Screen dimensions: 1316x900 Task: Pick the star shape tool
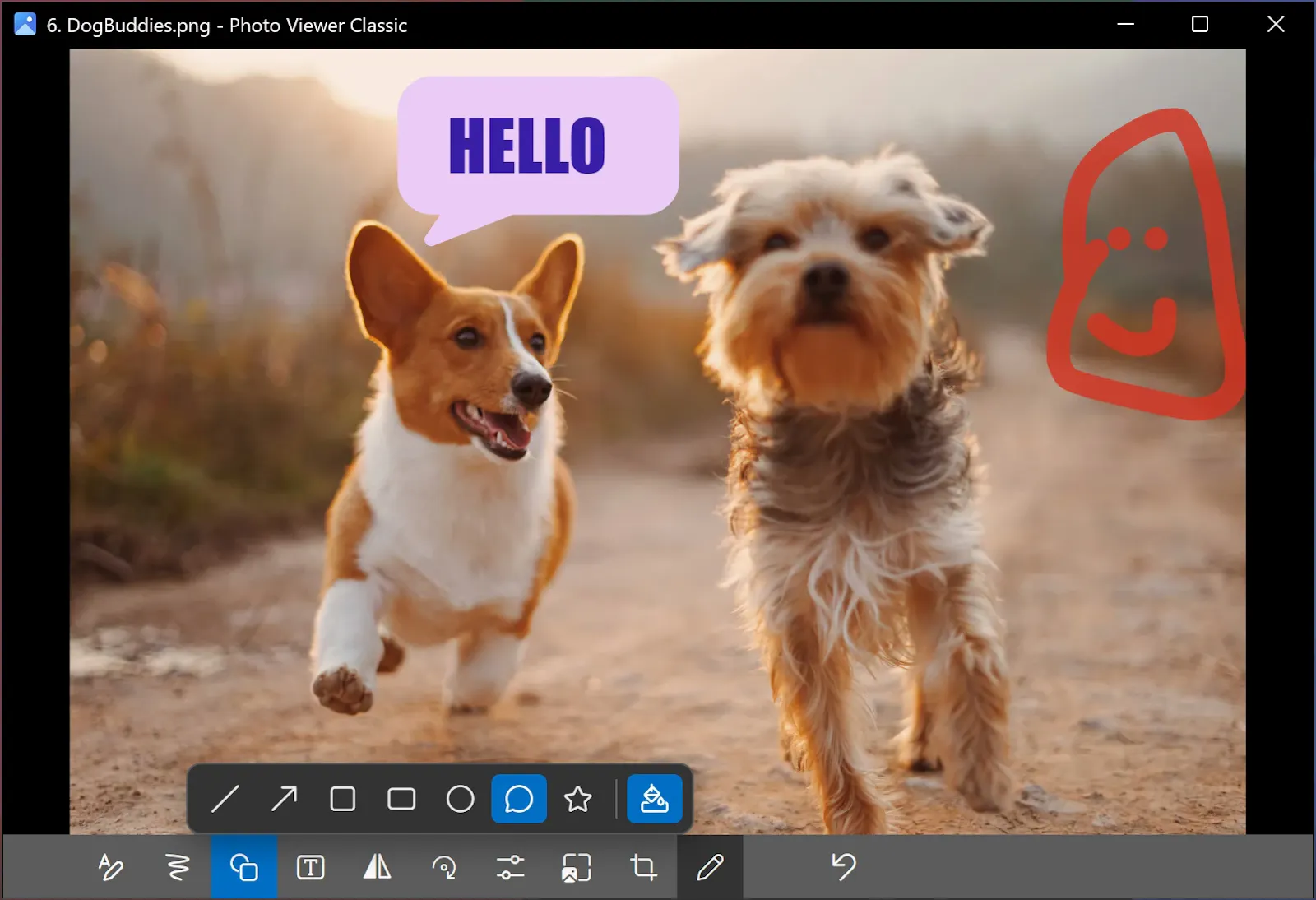click(578, 799)
